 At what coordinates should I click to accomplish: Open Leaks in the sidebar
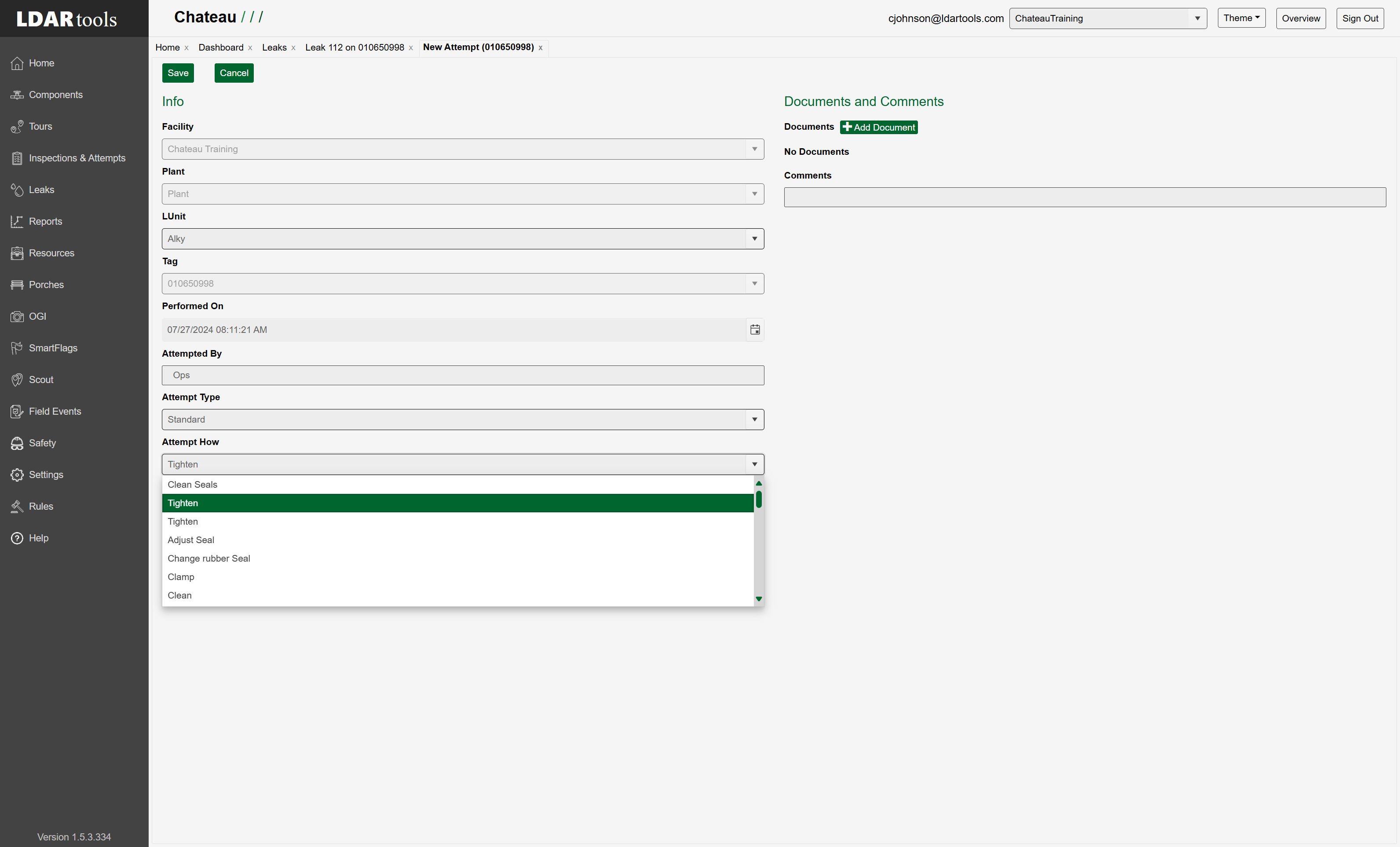(33, 190)
